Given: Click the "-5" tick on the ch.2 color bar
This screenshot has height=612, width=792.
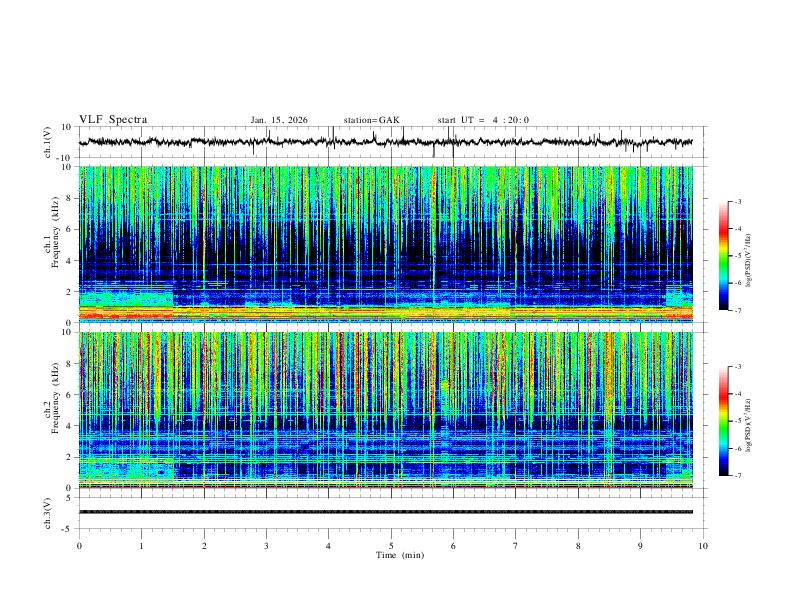Looking at the screenshot, I should point(737,421).
